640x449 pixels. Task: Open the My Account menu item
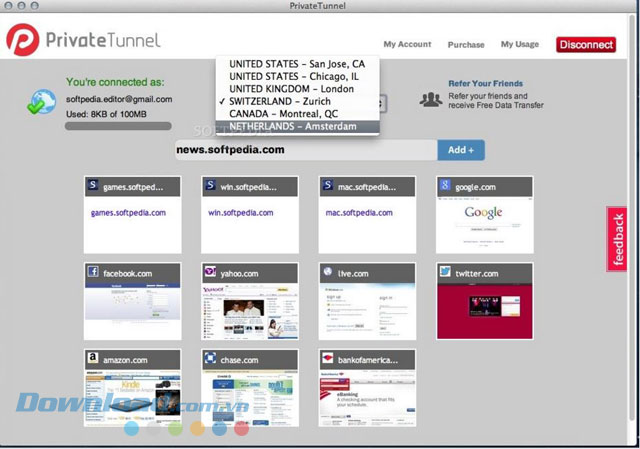(x=407, y=44)
